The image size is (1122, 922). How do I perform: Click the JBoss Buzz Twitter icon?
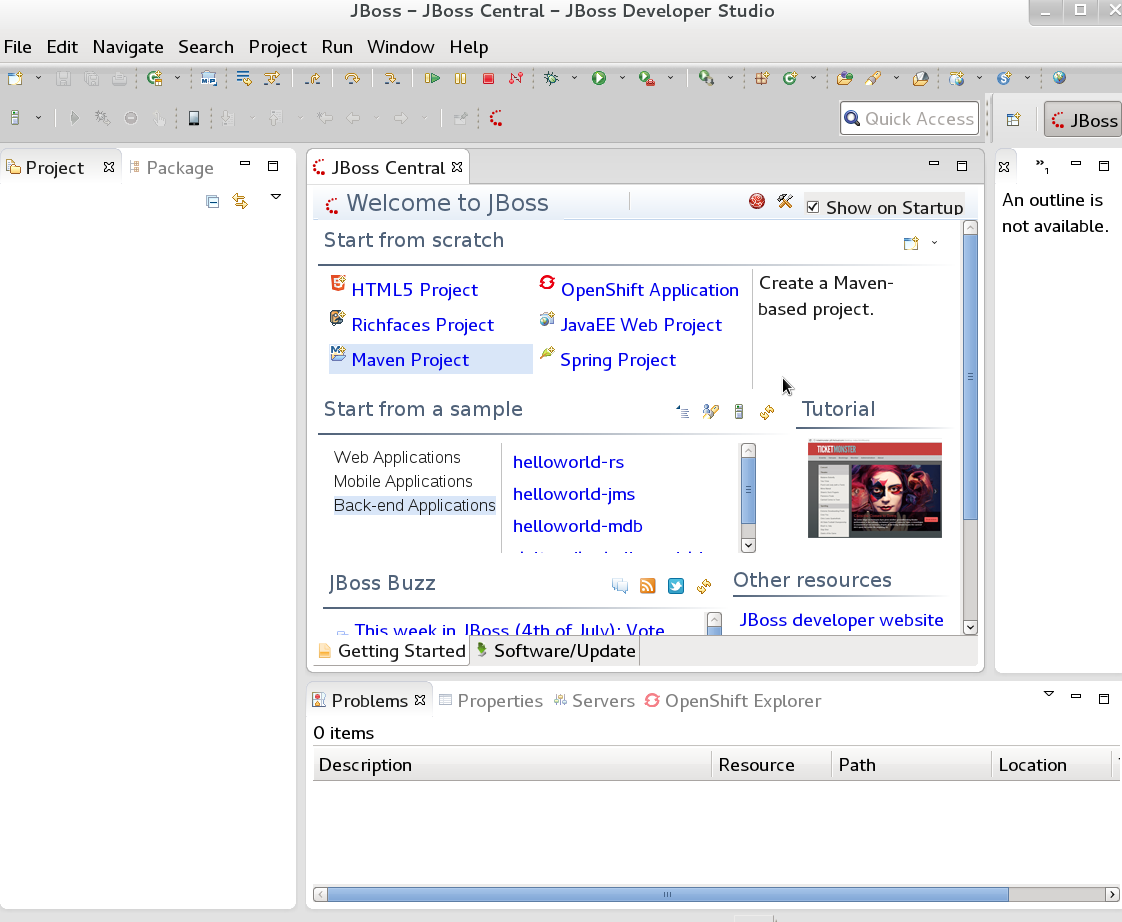point(675,586)
